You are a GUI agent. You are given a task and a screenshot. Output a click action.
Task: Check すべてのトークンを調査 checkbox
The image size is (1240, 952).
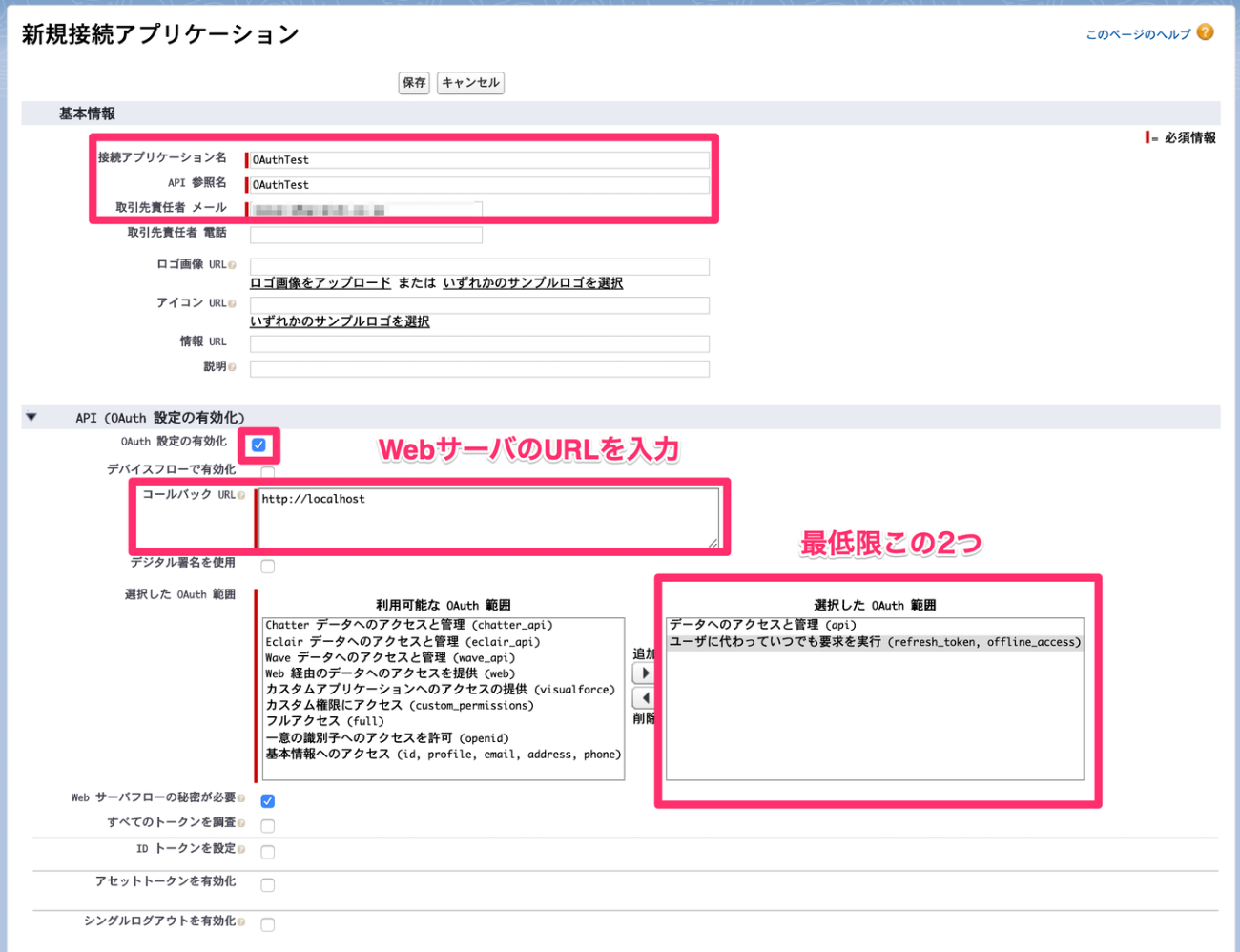(x=268, y=826)
